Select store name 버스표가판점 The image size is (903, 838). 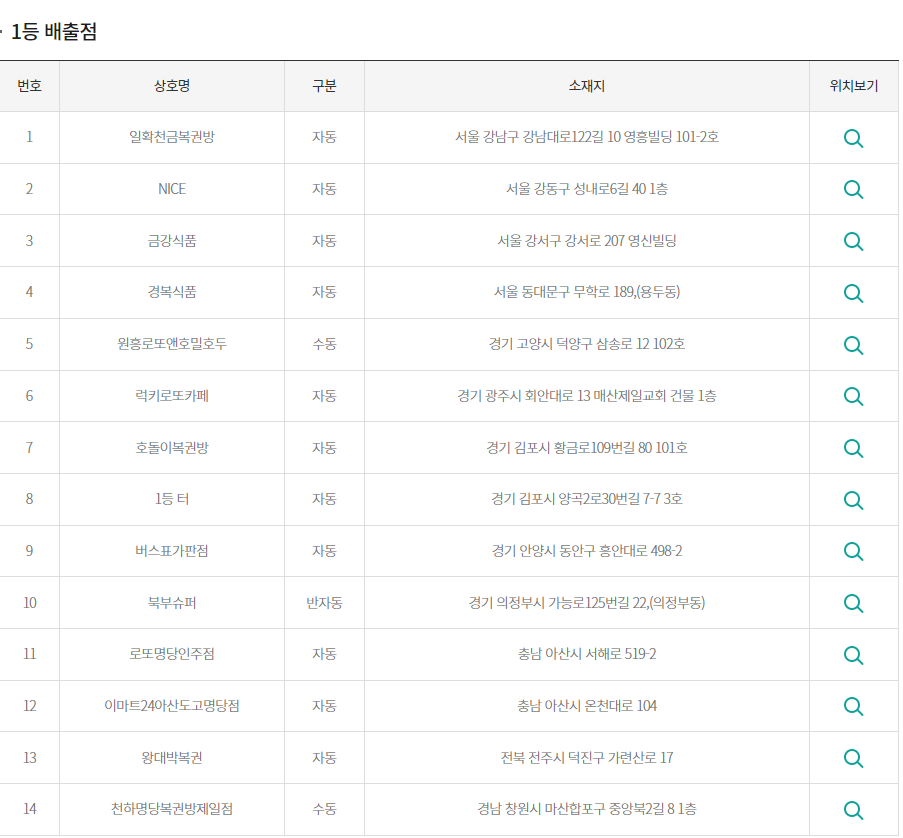tap(172, 551)
